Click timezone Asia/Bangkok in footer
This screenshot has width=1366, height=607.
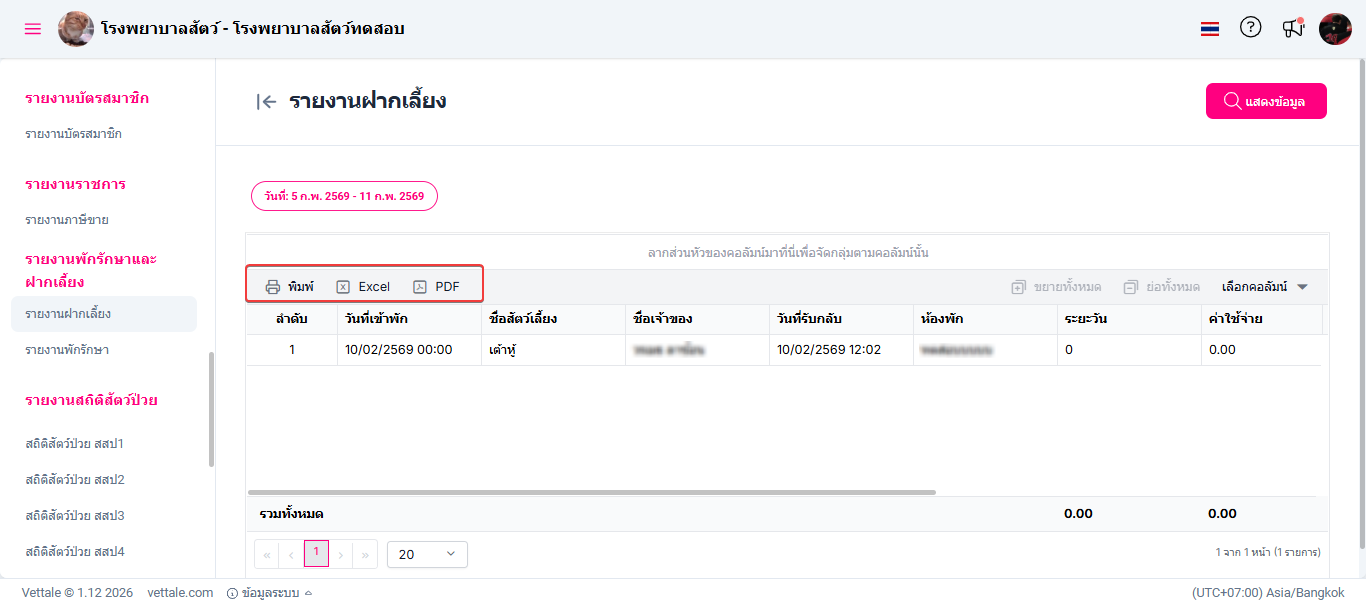click(1268, 593)
